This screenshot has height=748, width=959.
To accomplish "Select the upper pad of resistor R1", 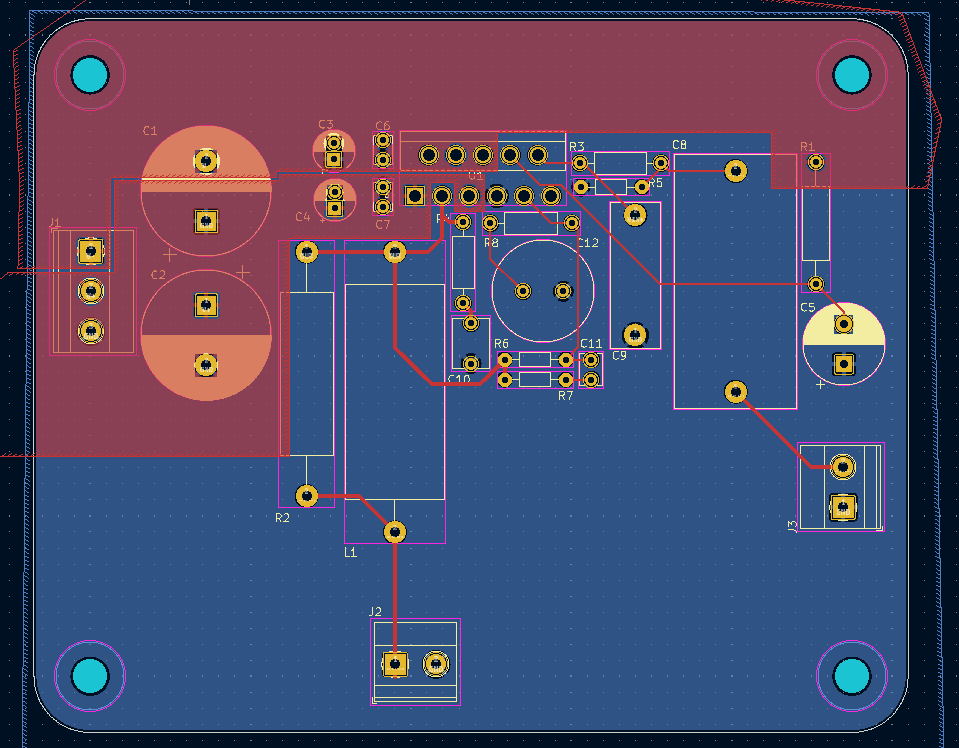I will point(815,162).
